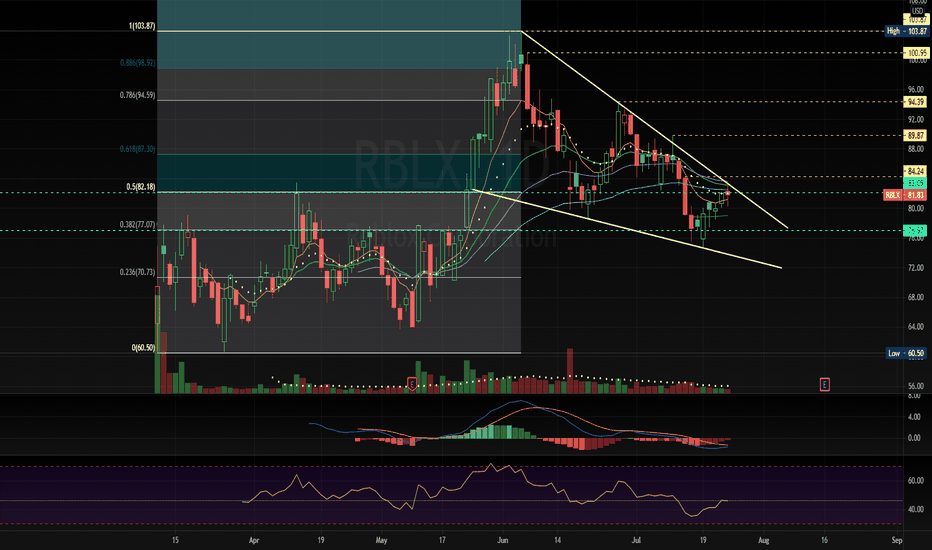The image size is (932, 550).
Task: Select Fibonacci level label 0.886(98.92)
Action: 137,62
